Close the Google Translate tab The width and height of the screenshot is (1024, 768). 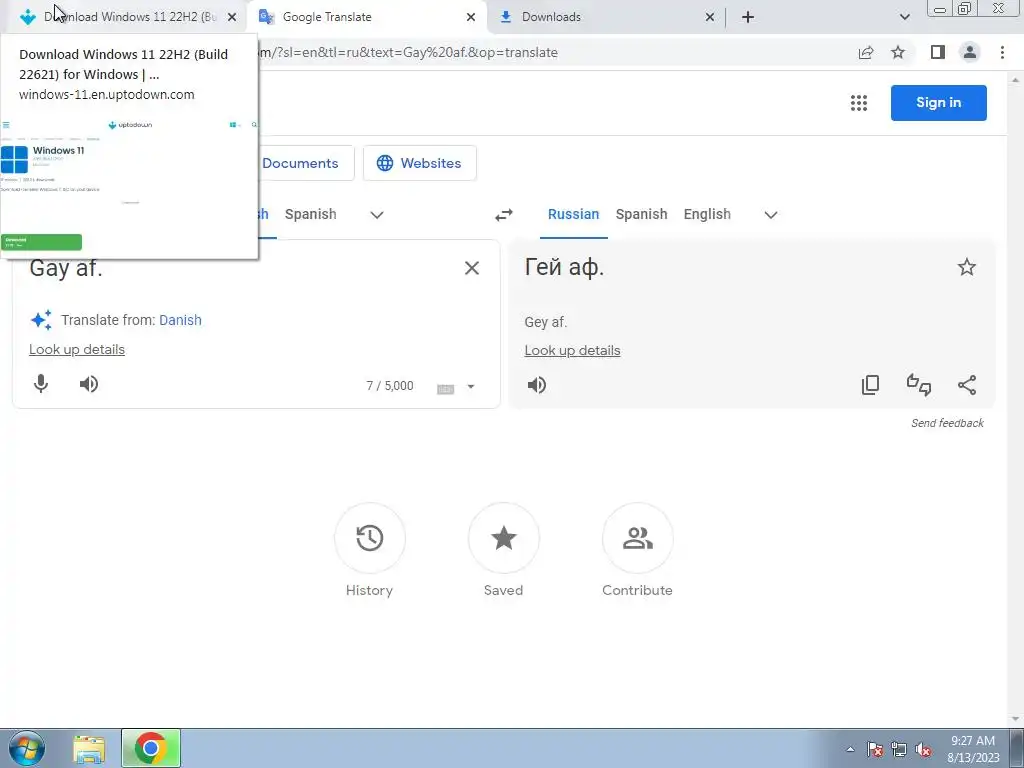pyautogui.click(x=471, y=17)
